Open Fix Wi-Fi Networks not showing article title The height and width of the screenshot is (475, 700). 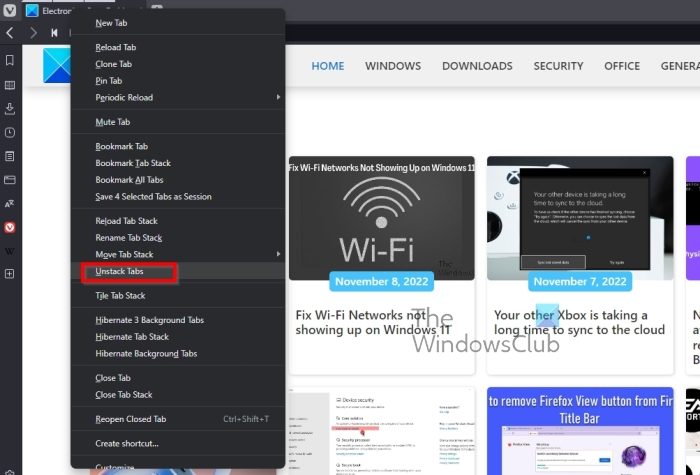click(x=373, y=322)
